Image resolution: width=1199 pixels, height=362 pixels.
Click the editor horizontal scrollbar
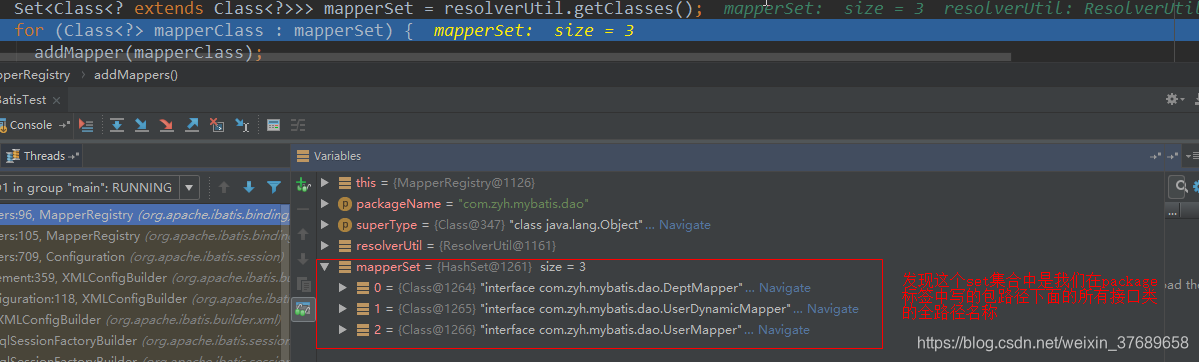click(x=505, y=57)
